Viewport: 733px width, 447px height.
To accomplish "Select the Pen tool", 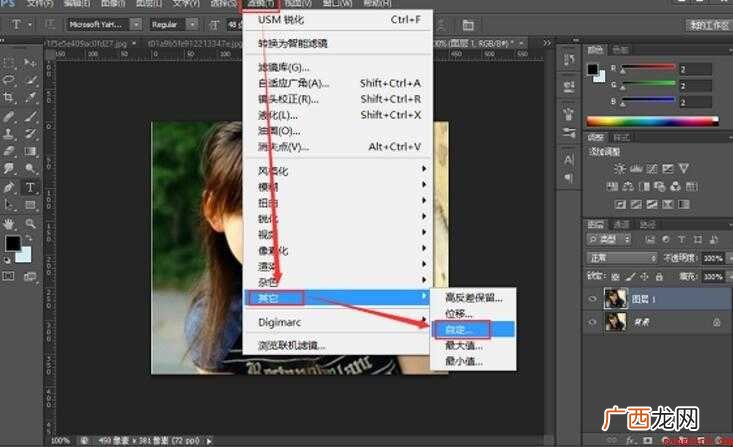I will [x=8, y=187].
